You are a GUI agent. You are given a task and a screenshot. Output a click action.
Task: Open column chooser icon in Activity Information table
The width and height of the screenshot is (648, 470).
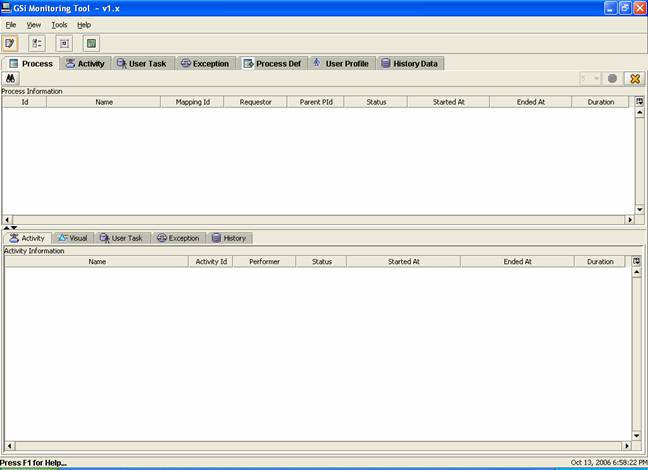pyautogui.click(x=637, y=261)
